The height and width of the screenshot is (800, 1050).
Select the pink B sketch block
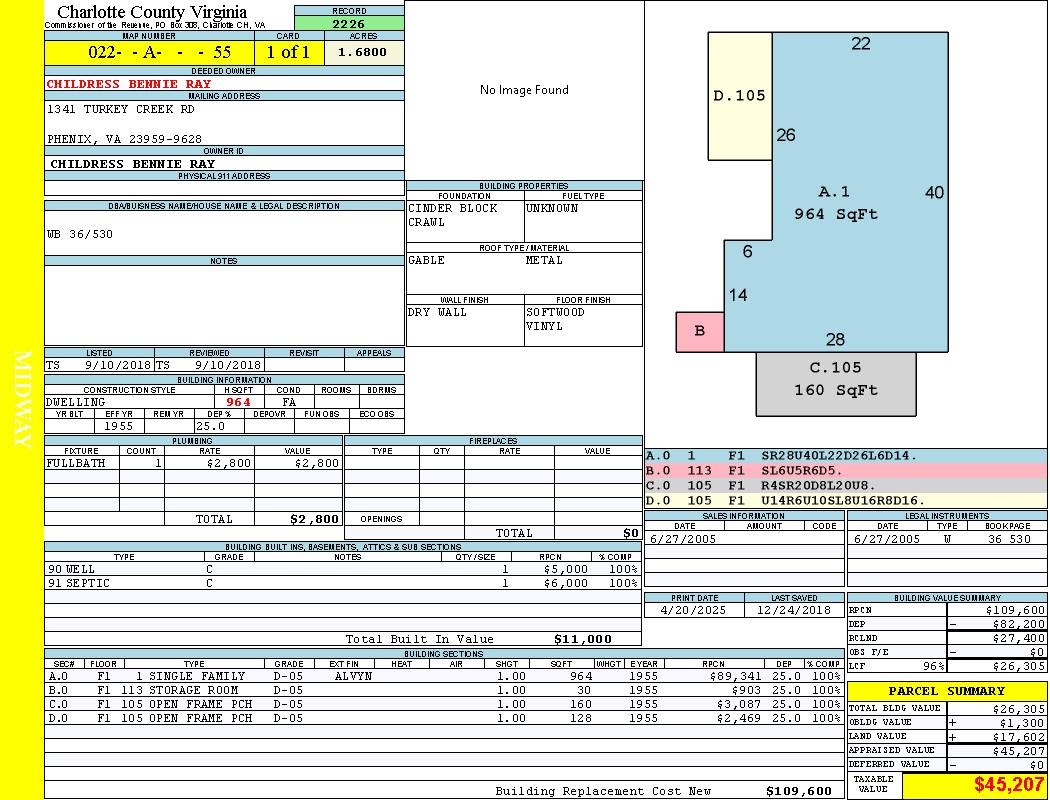[700, 331]
